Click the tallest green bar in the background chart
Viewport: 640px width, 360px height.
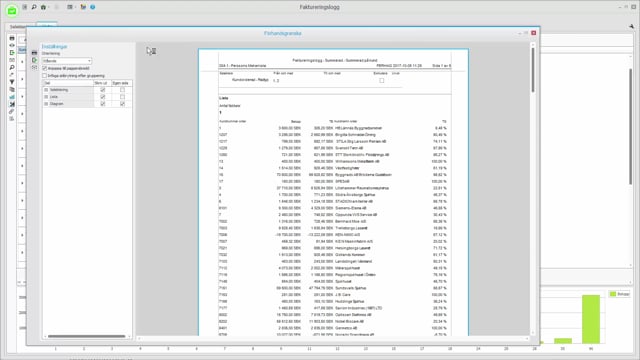coord(591,319)
